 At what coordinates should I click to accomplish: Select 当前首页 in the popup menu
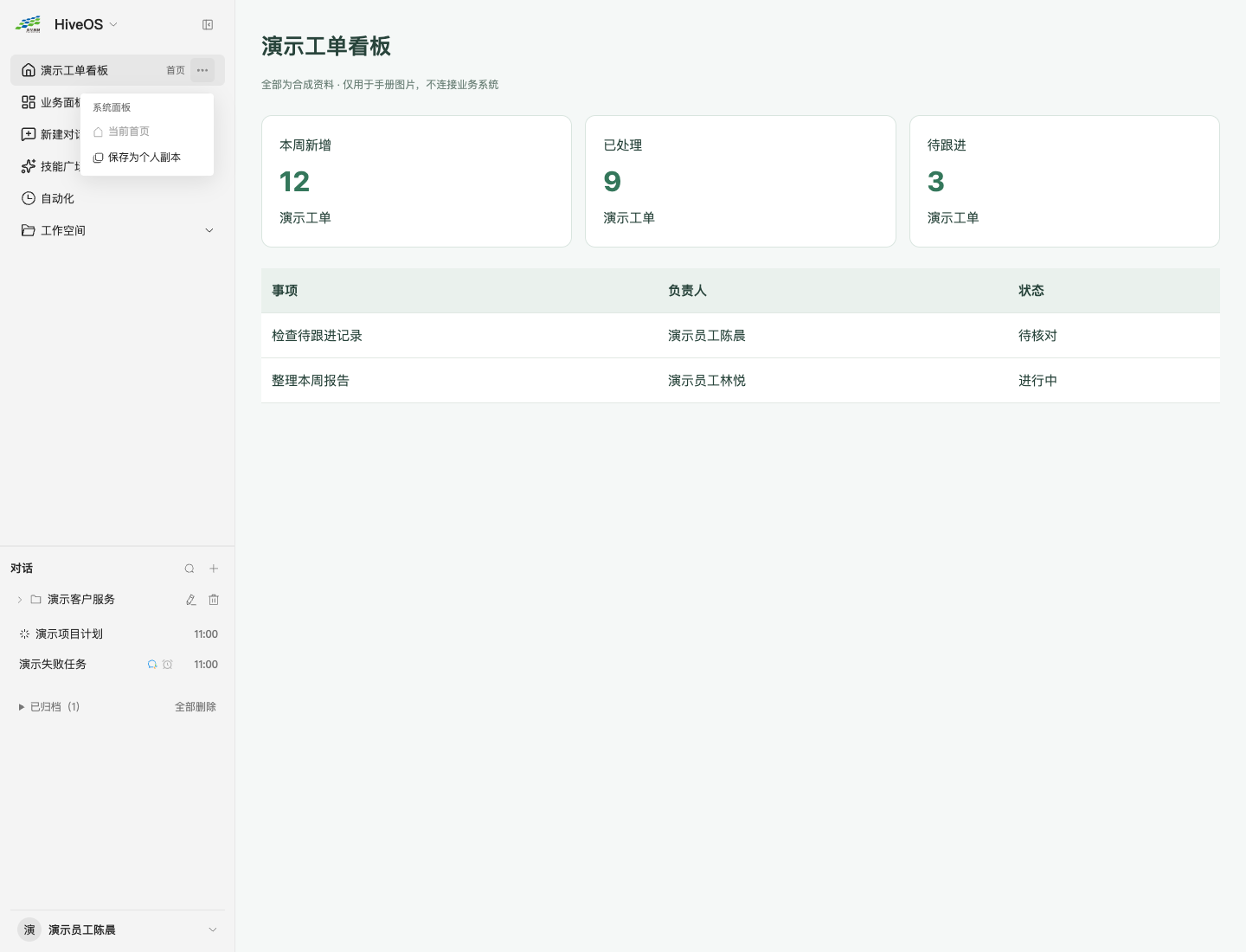(x=147, y=132)
